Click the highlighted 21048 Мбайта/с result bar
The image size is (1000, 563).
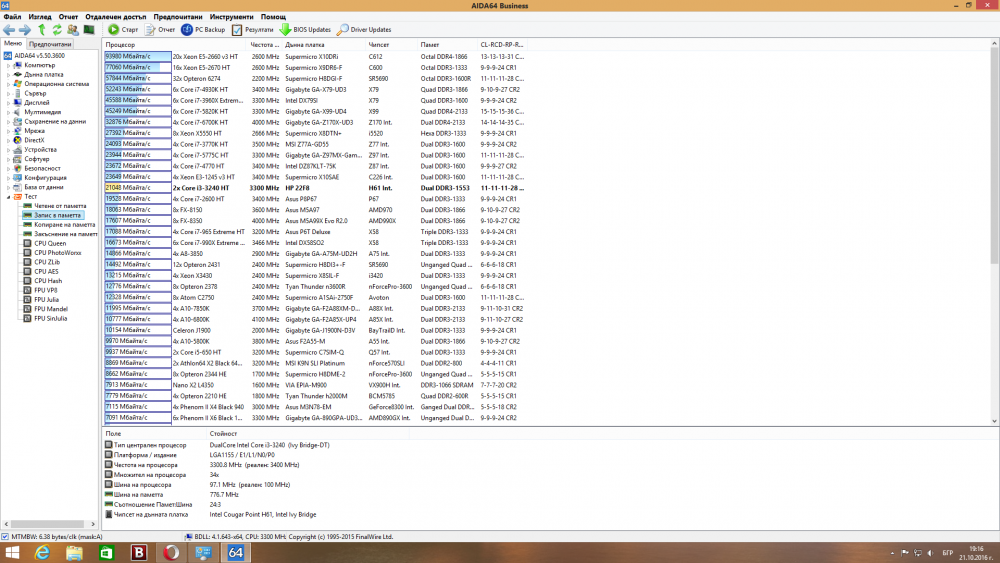coord(138,187)
